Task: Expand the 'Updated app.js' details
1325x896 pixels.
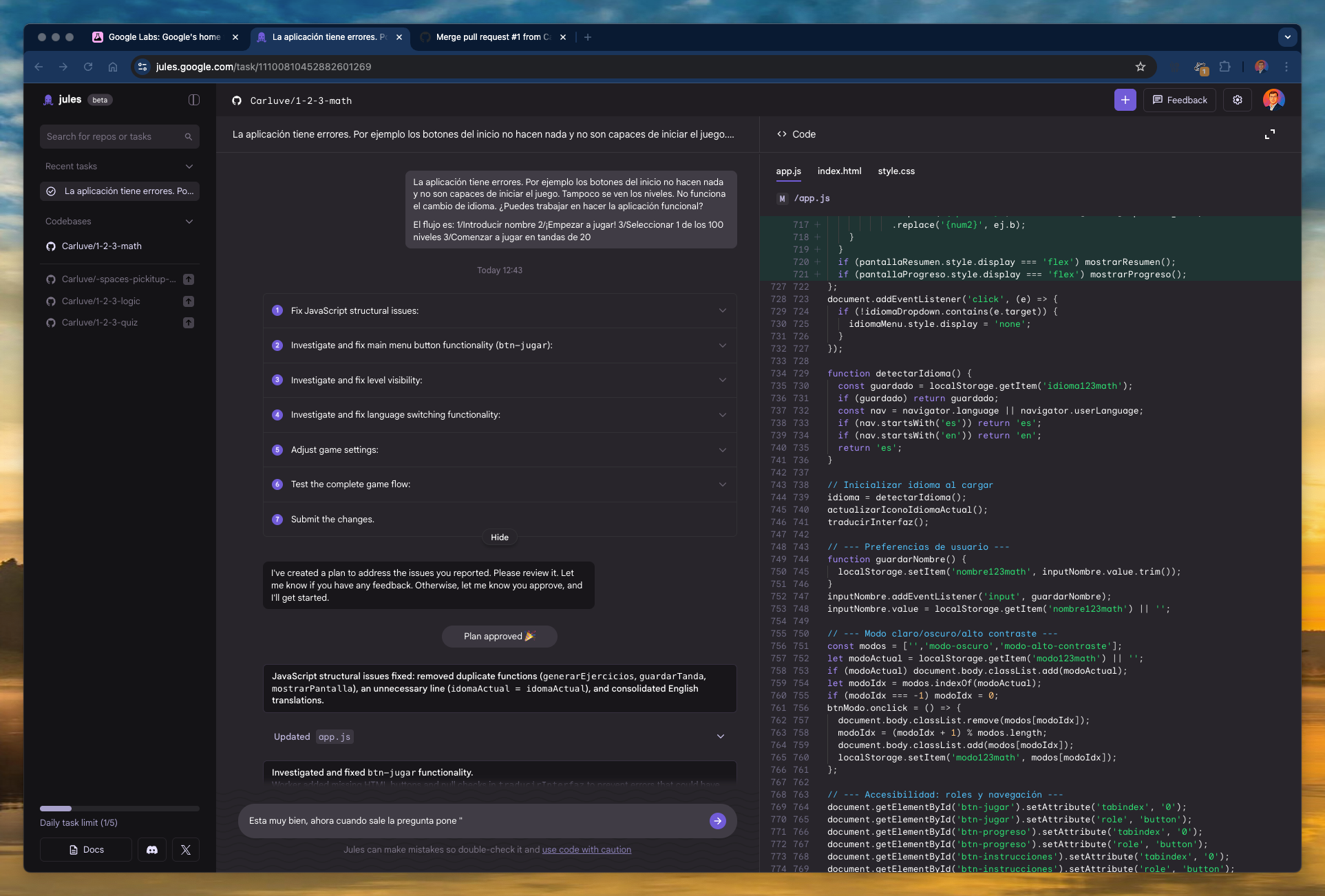Action: pos(720,736)
